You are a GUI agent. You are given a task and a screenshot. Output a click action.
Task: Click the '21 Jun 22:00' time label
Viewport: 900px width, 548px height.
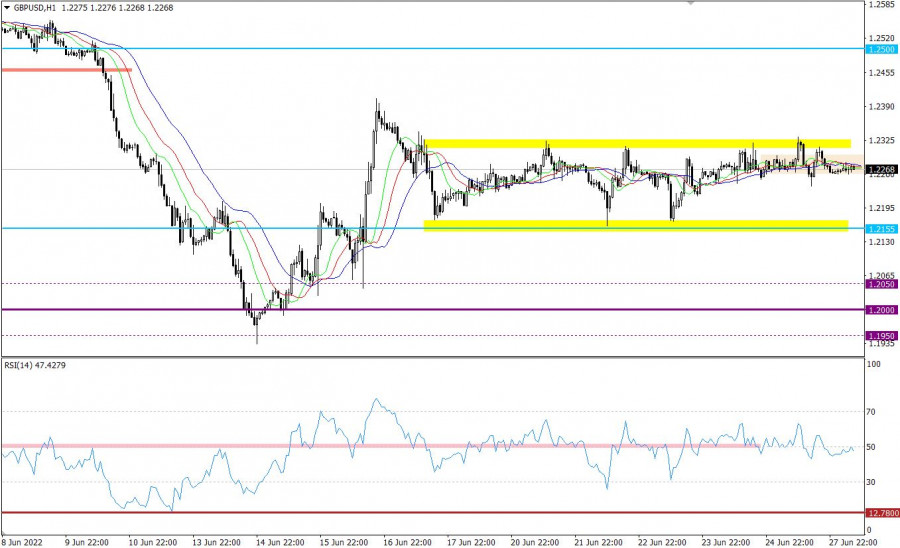tap(598, 542)
